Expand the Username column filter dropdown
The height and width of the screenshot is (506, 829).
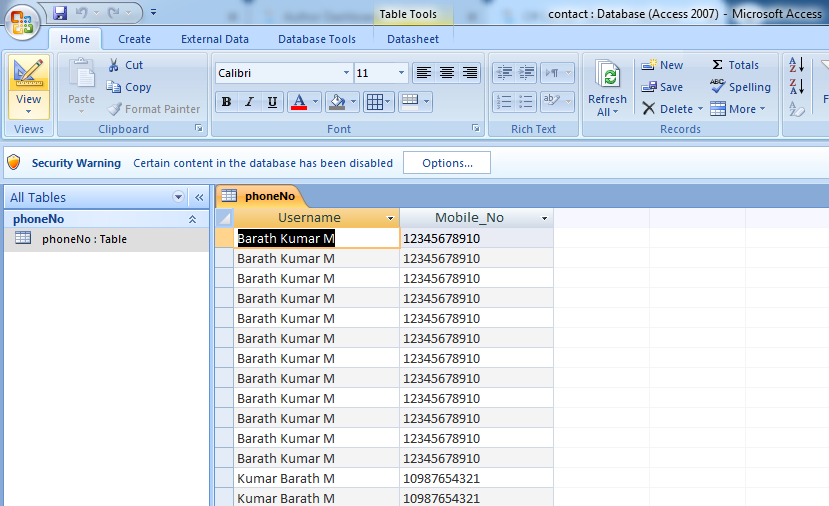coord(390,218)
